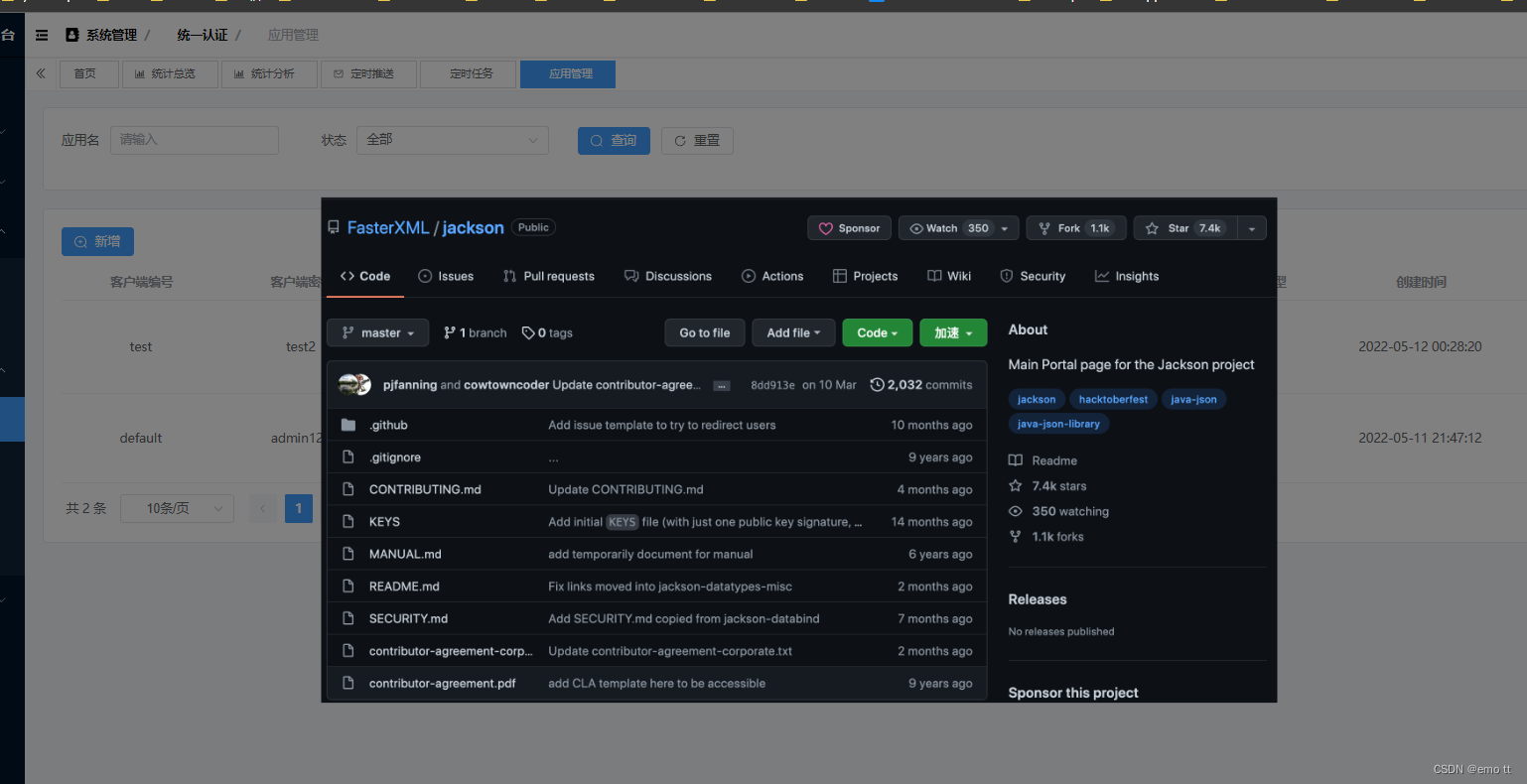Open CONTRIBUTING.md file
Image resolution: width=1527 pixels, height=784 pixels.
[x=425, y=489]
